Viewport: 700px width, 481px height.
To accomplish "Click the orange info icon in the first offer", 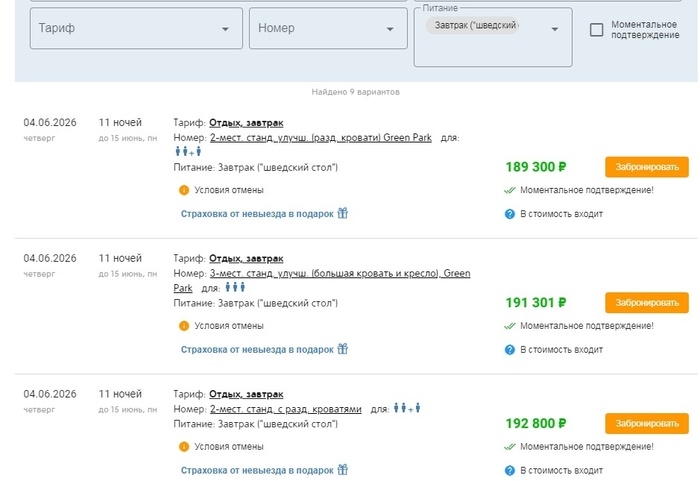I will coord(184,190).
